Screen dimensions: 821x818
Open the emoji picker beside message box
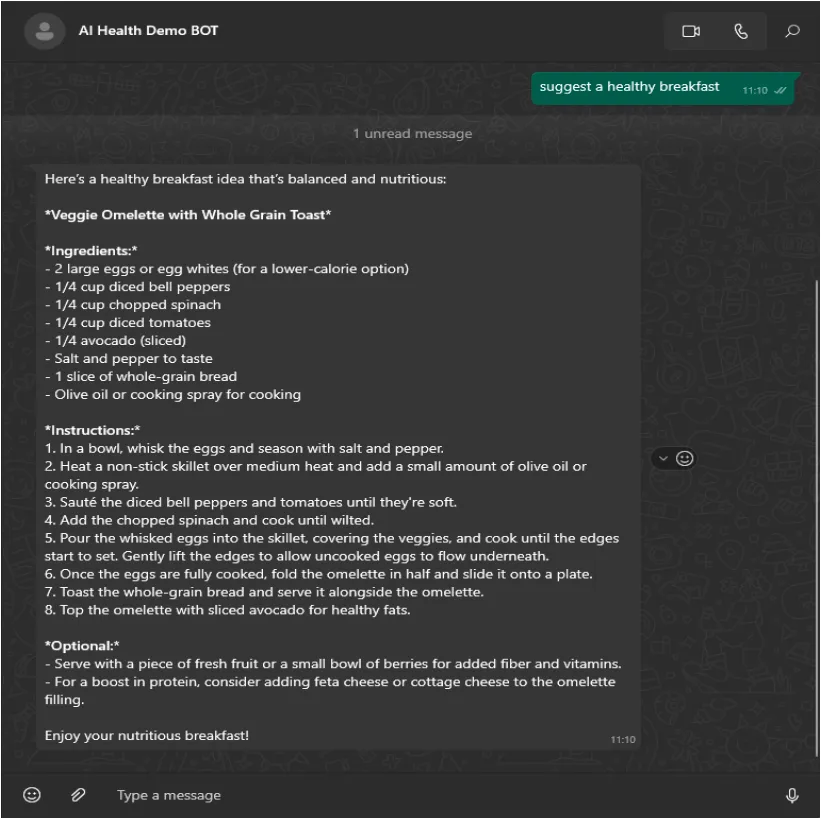32,794
